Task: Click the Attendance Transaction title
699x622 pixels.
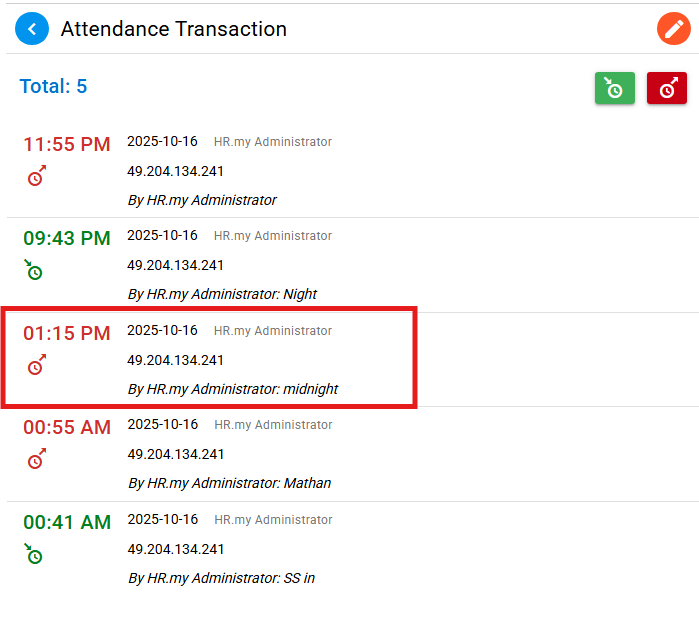Action: 174,29
